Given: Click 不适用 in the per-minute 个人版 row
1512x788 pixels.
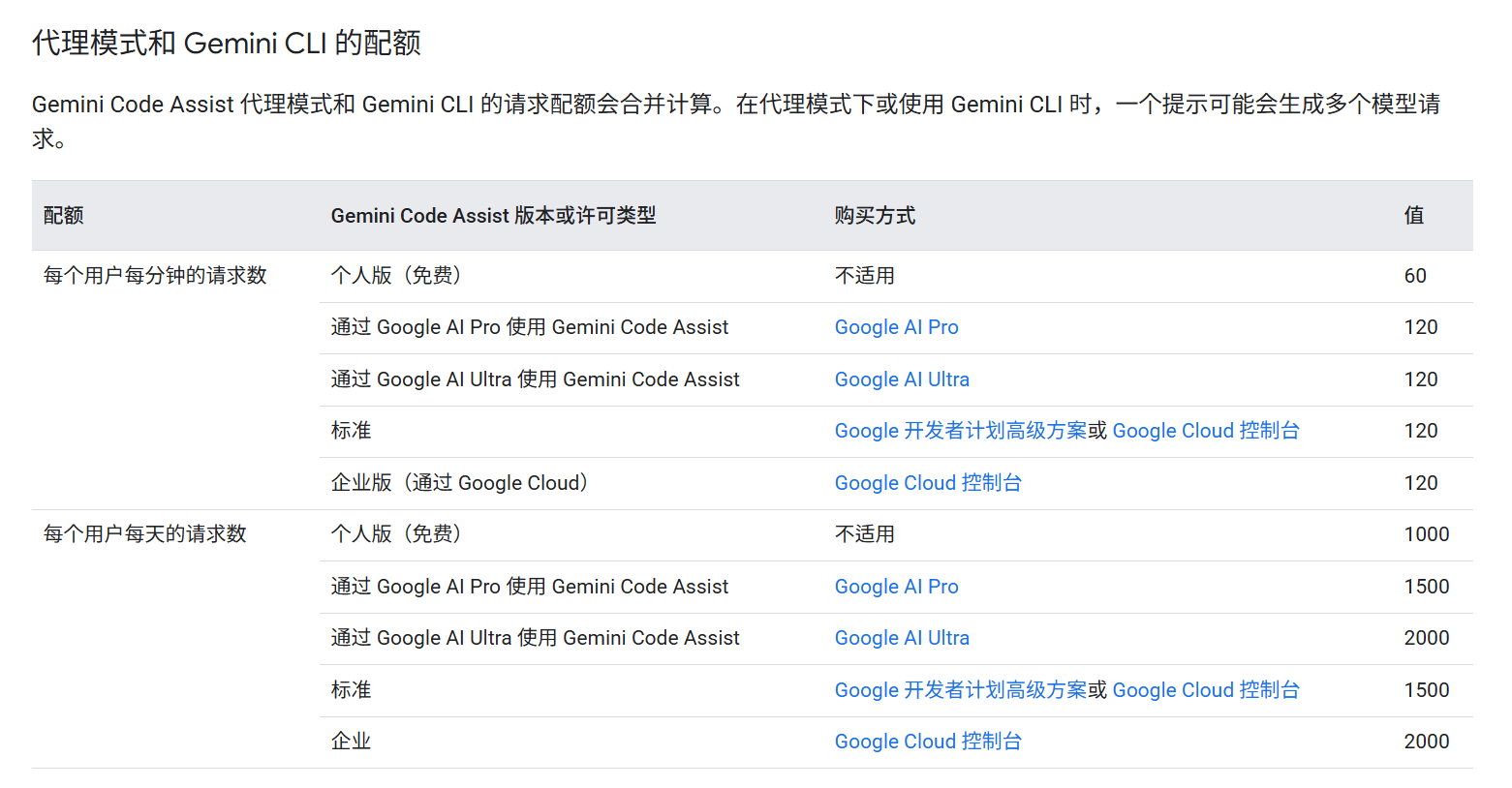Looking at the screenshot, I should click(x=865, y=276).
